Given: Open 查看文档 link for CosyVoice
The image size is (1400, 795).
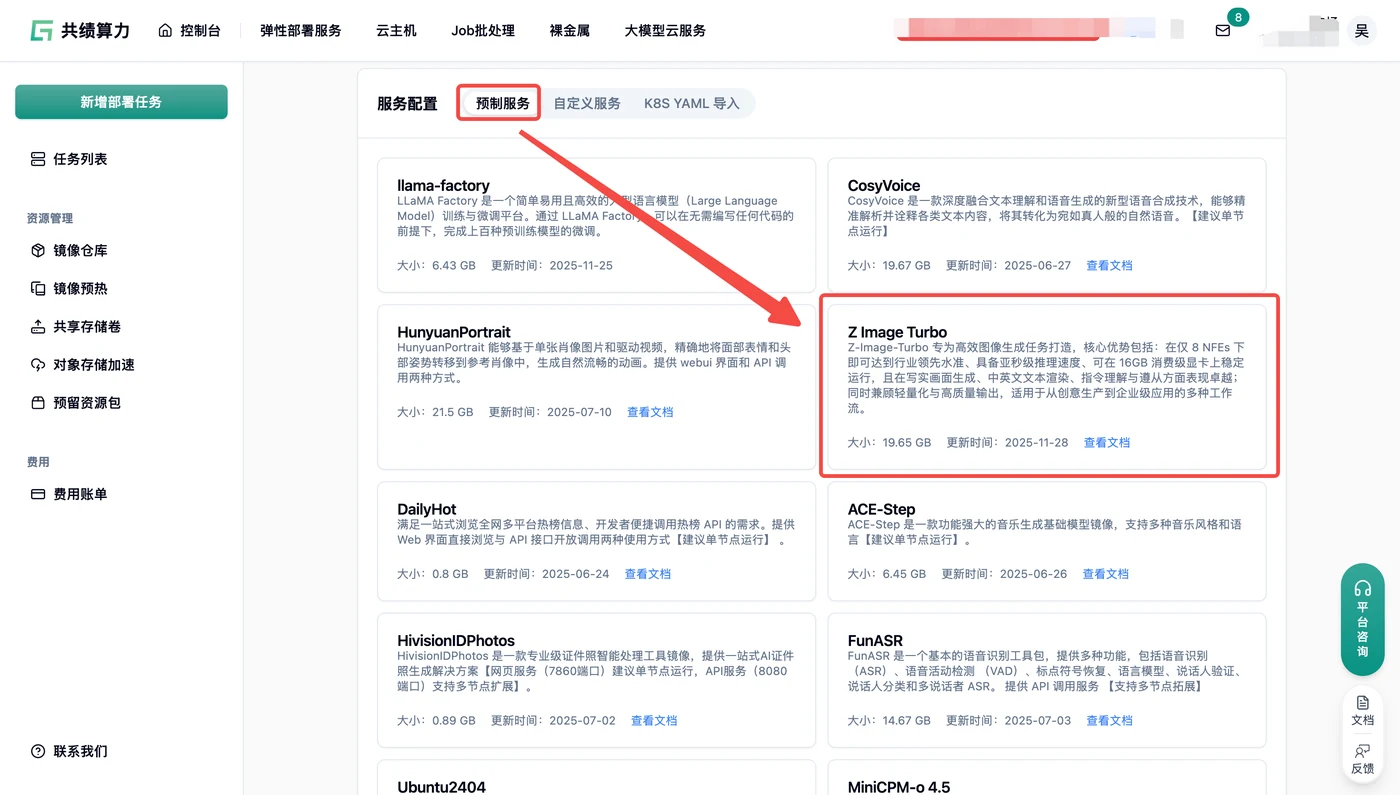Looking at the screenshot, I should pos(1109,265).
